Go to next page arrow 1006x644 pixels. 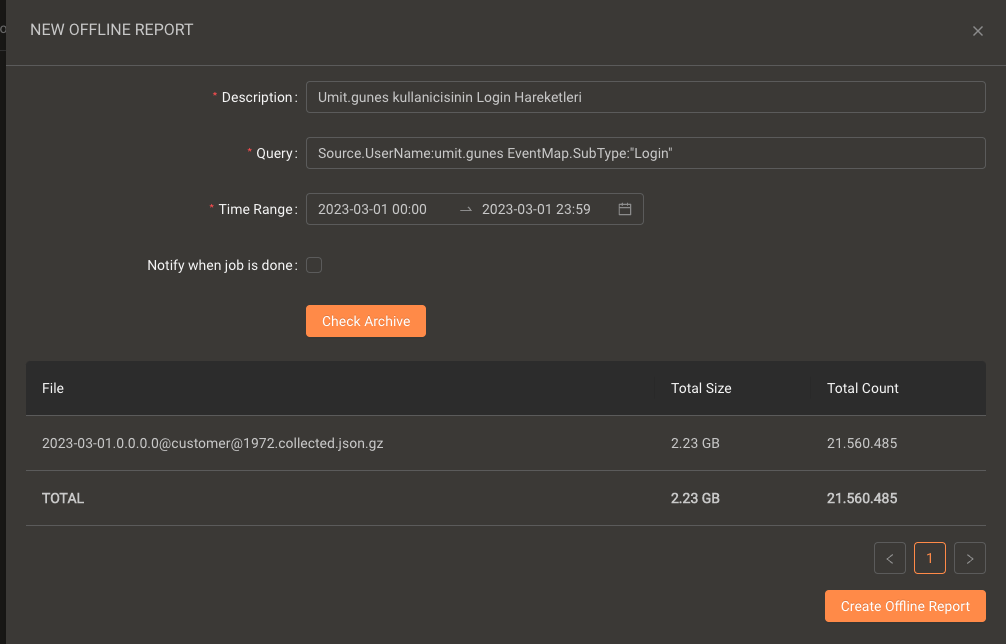(x=969, y=558)
